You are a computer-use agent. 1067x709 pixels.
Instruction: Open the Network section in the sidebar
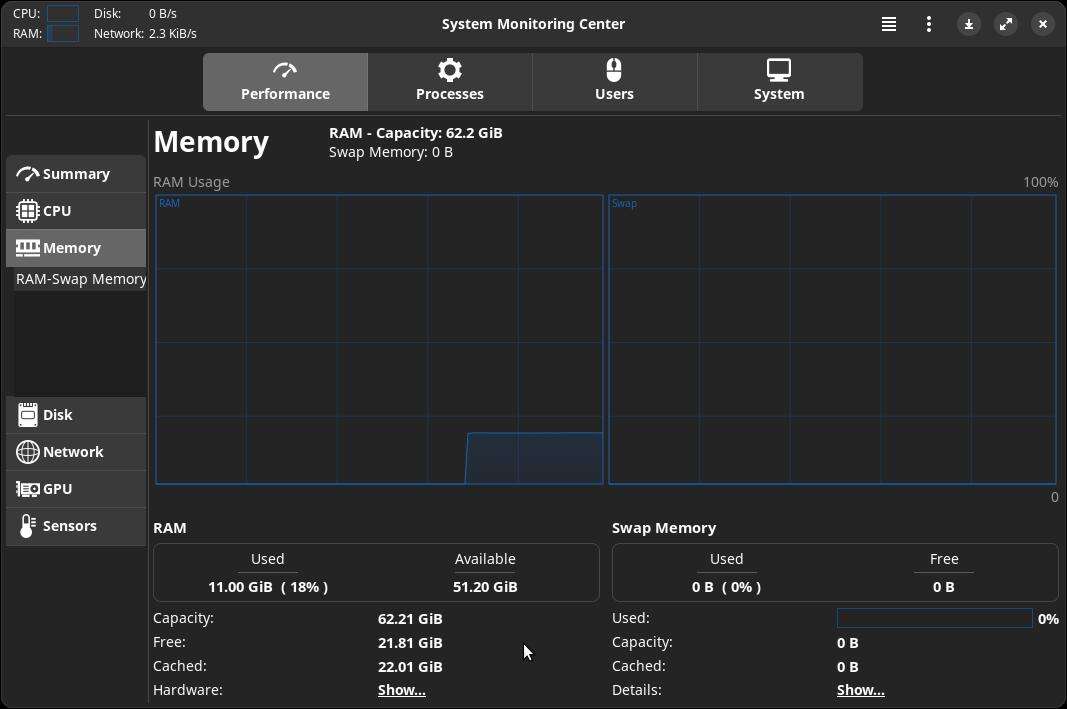point(76,452)
